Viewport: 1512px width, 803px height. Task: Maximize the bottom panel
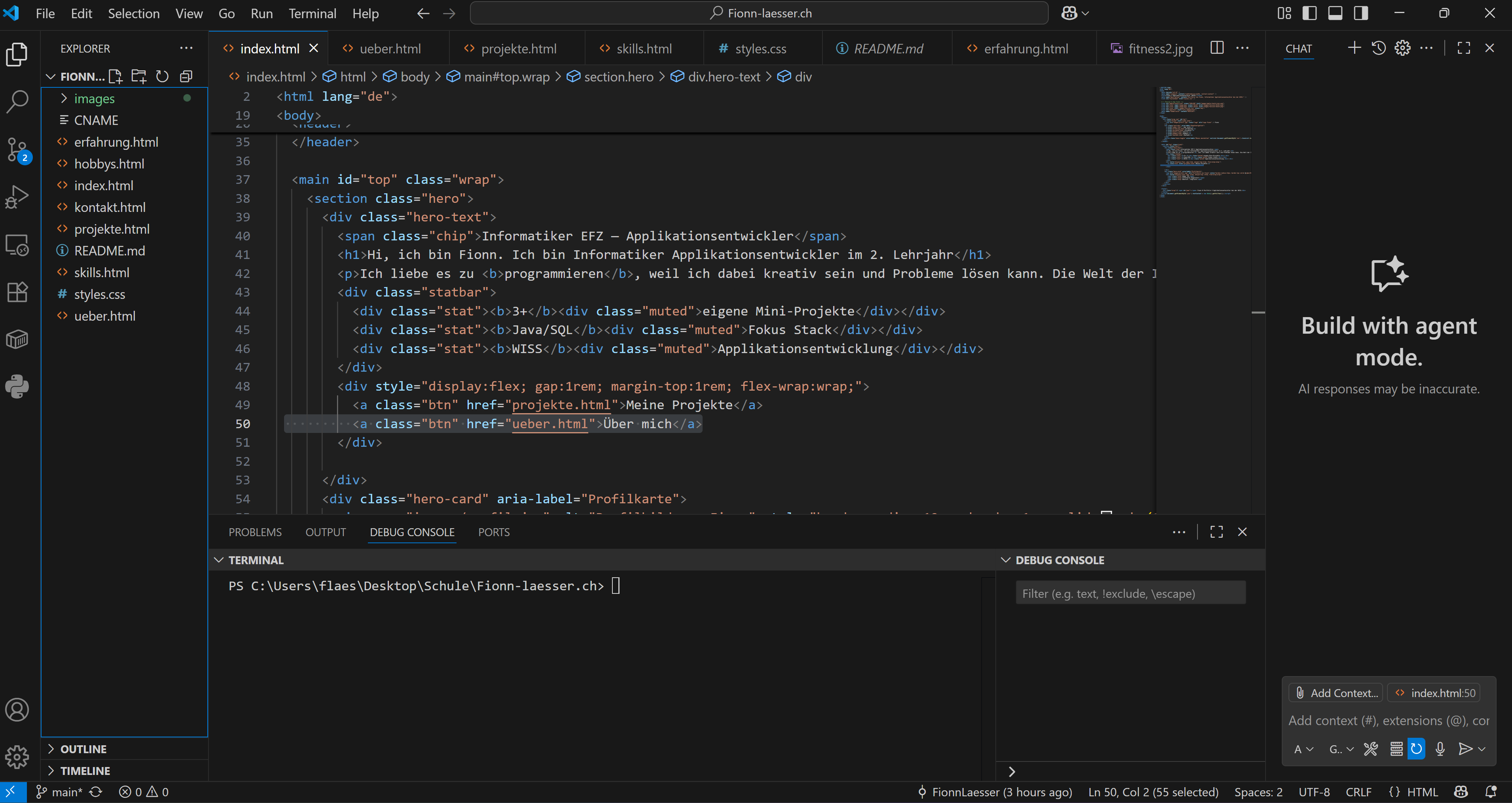(1217, 532)
